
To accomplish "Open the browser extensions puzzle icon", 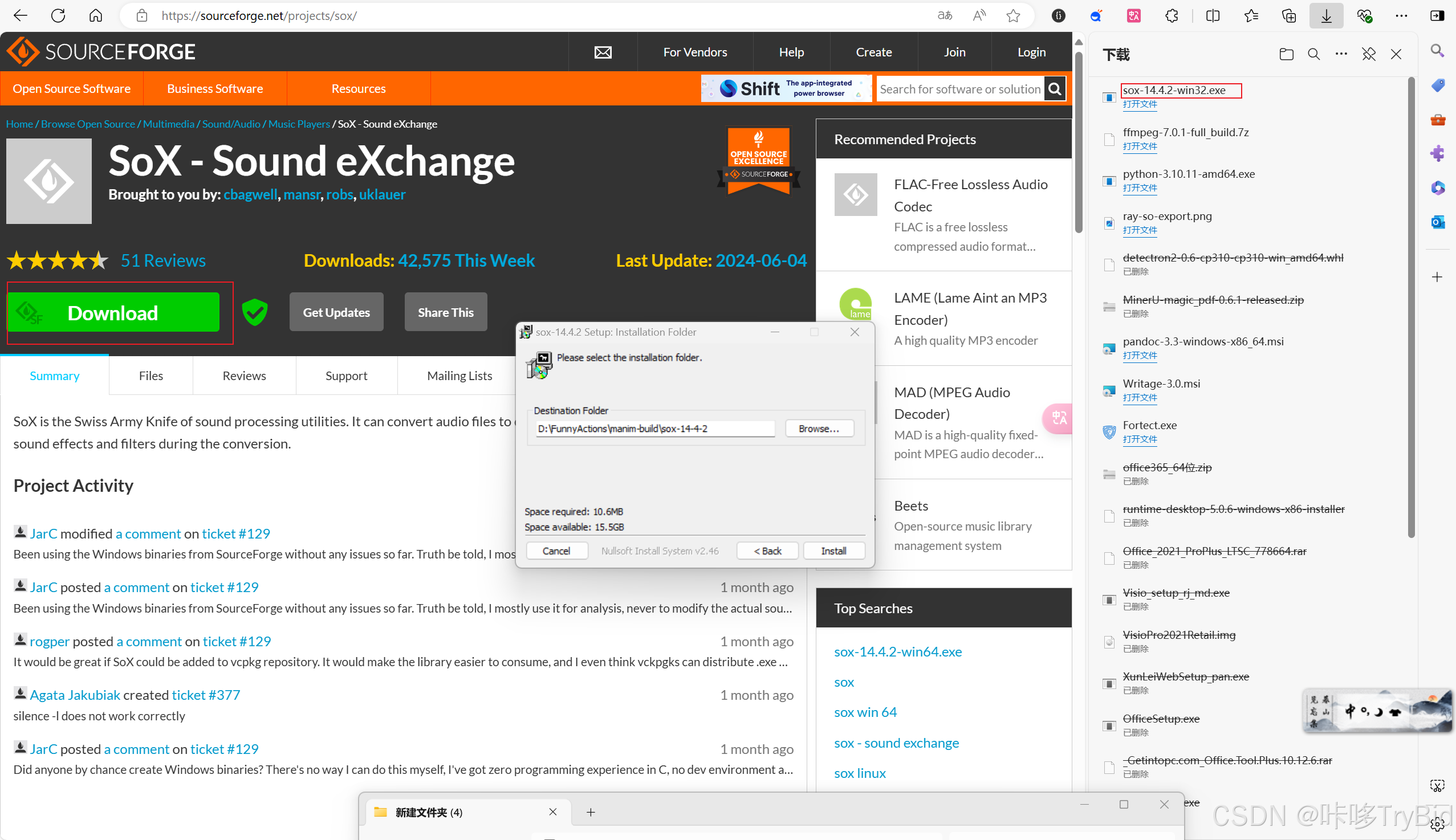I will point(1172,15).
